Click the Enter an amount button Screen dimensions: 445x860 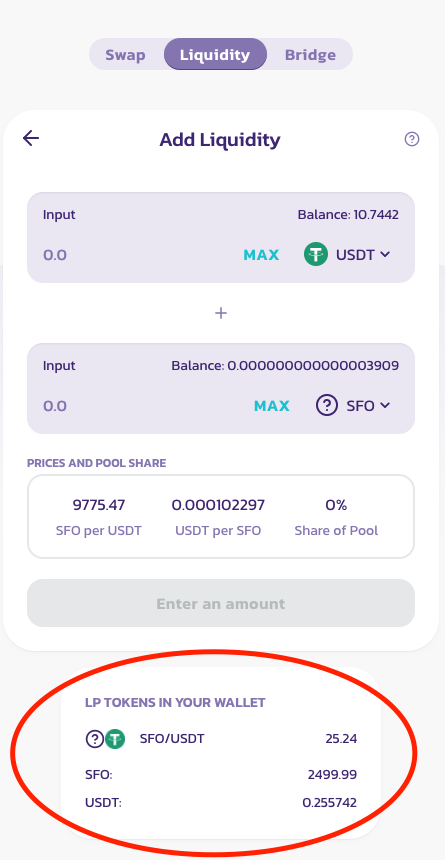click(221, 603)
